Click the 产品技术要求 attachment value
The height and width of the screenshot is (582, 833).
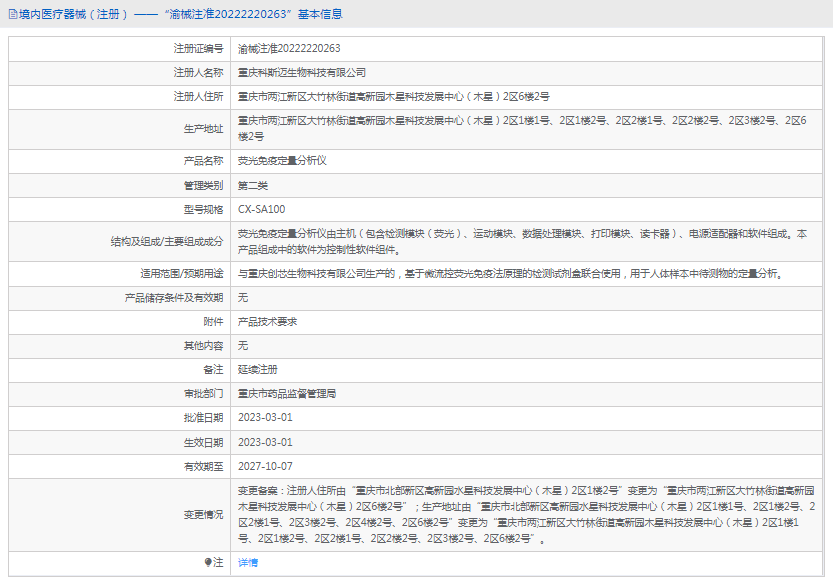point(267,322)
